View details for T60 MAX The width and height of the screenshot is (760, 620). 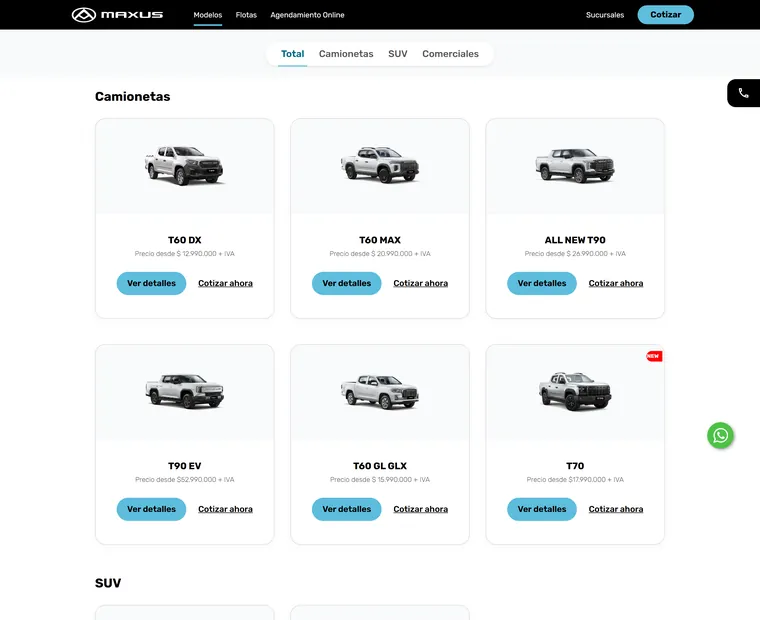coord(347,284)
